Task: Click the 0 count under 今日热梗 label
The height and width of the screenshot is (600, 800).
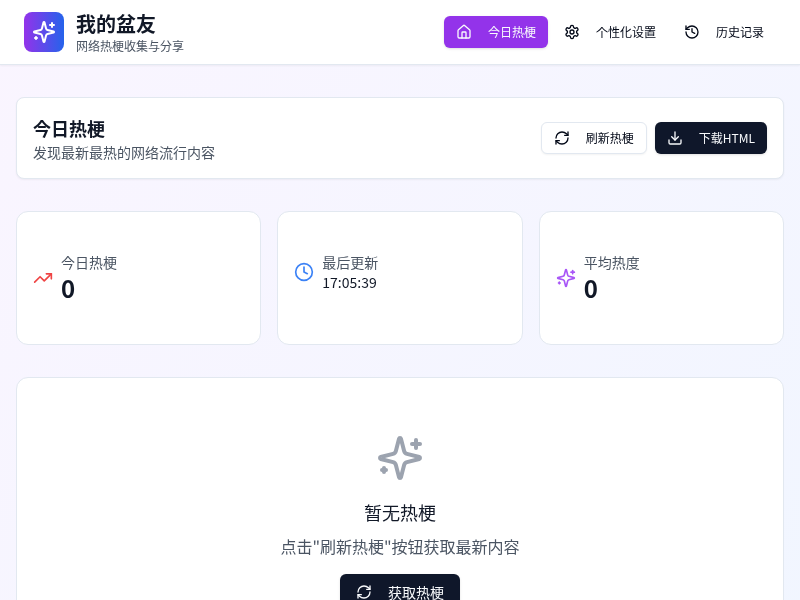Action: (68, 289)
